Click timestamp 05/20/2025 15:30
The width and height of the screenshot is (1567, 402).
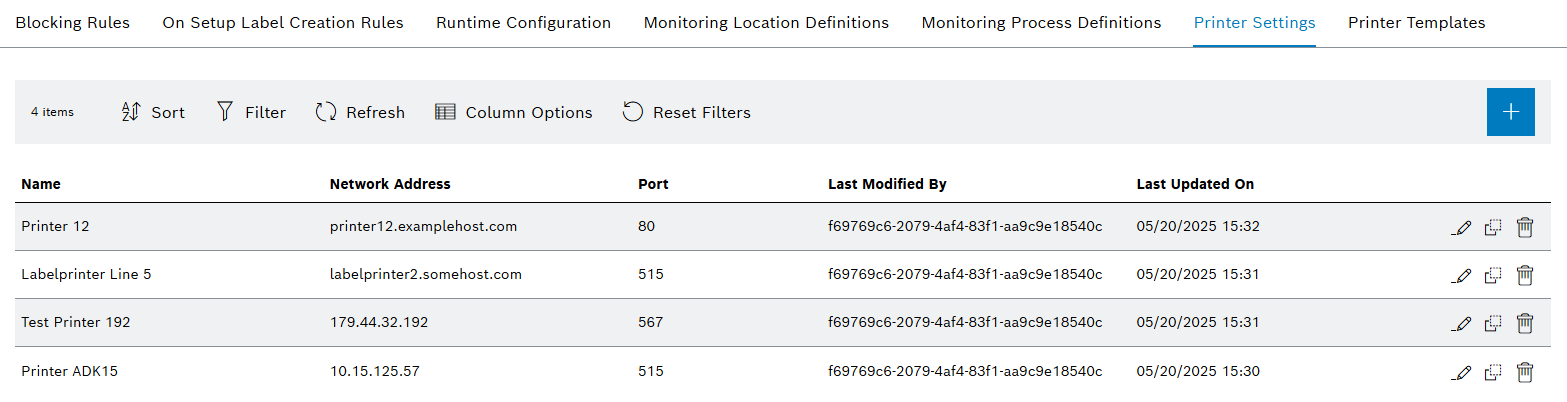(1198, 371)
